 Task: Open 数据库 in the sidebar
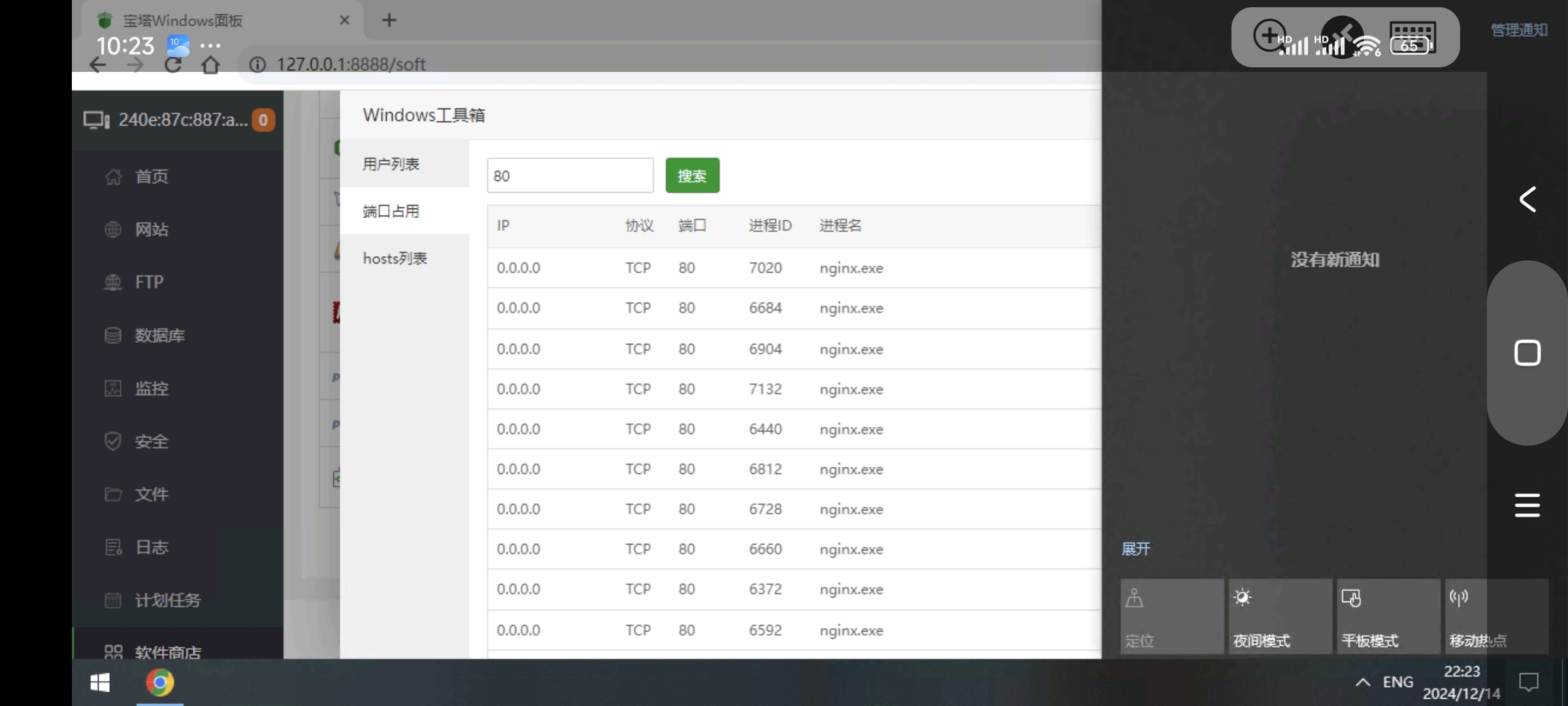point(159,335)
